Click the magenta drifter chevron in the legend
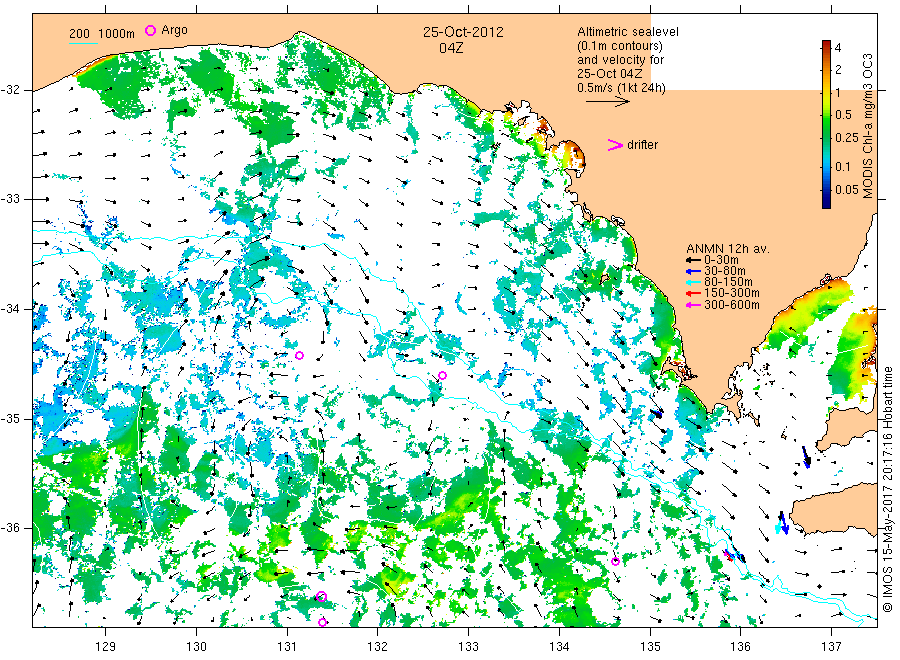 click(x=615, y=145)
